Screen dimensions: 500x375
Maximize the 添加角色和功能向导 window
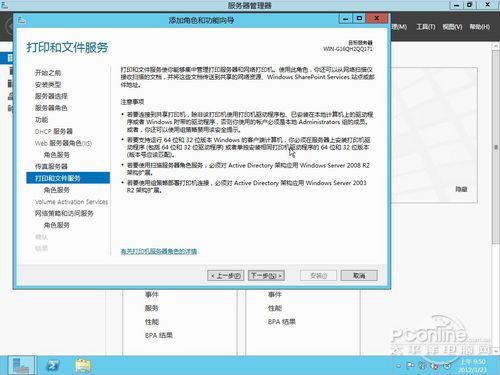click(359, 18)
